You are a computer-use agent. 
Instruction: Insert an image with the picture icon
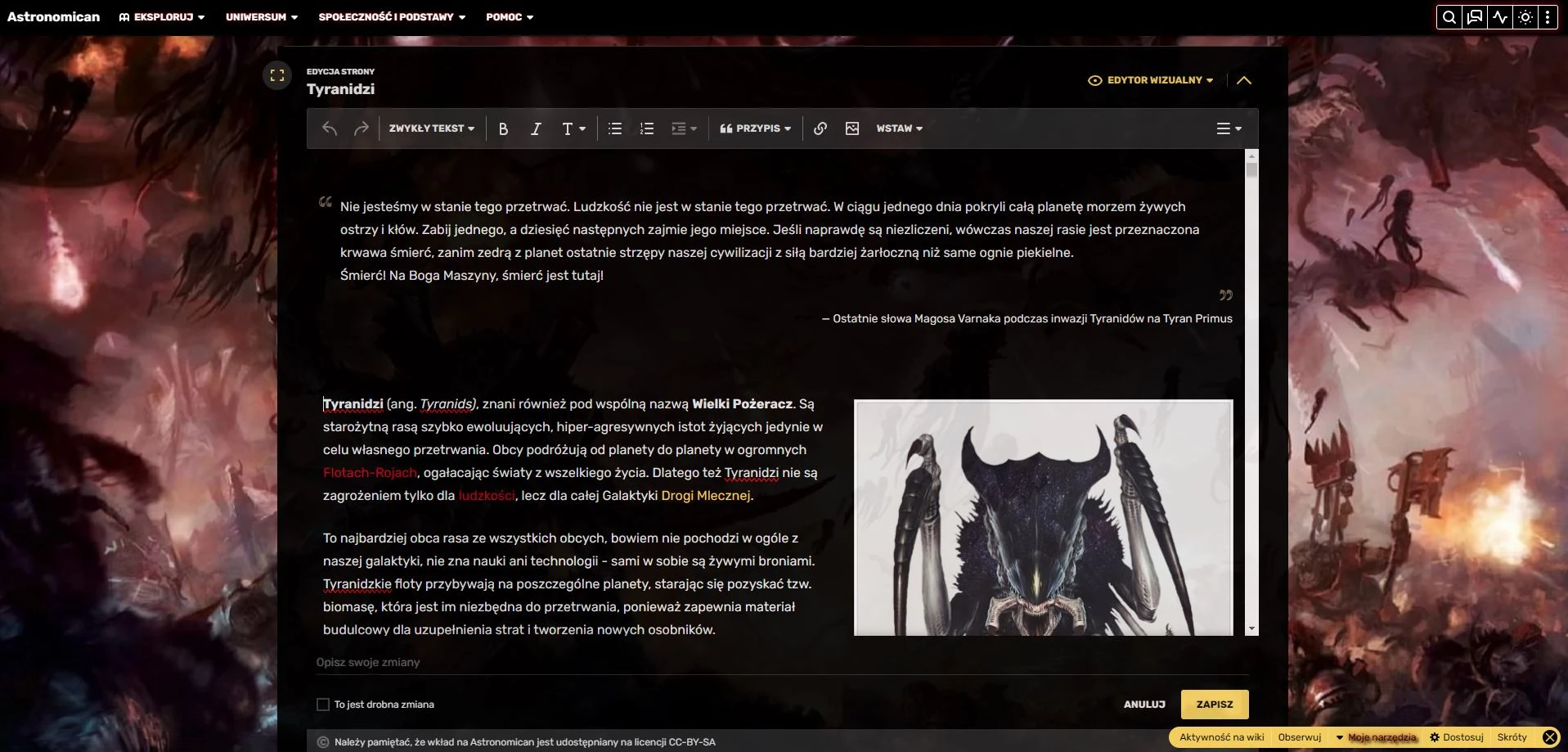point(852,128)
